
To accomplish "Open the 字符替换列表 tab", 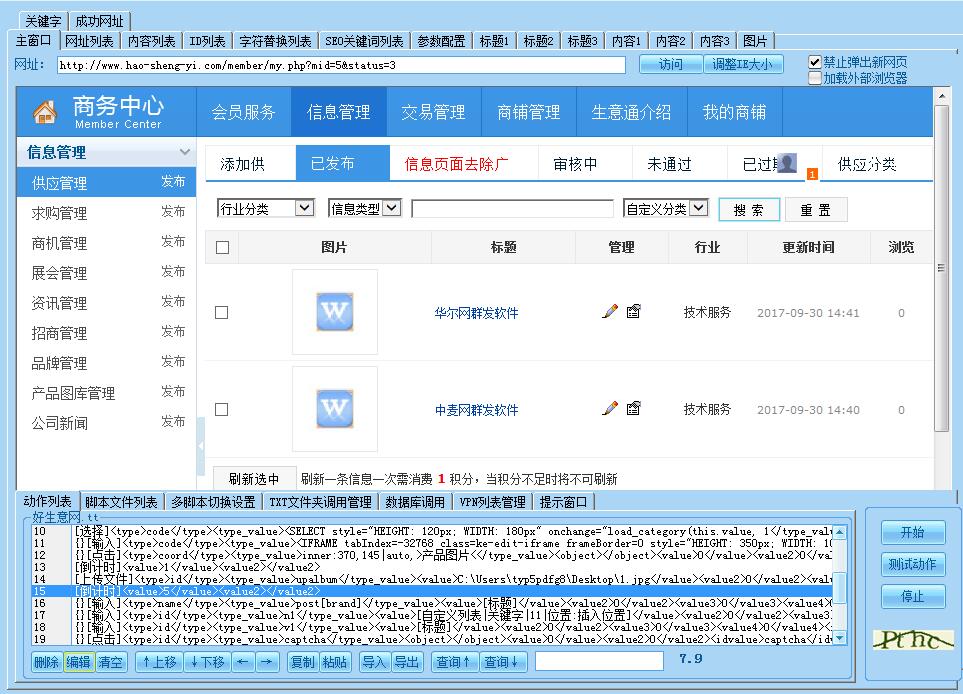I will 275,41.
